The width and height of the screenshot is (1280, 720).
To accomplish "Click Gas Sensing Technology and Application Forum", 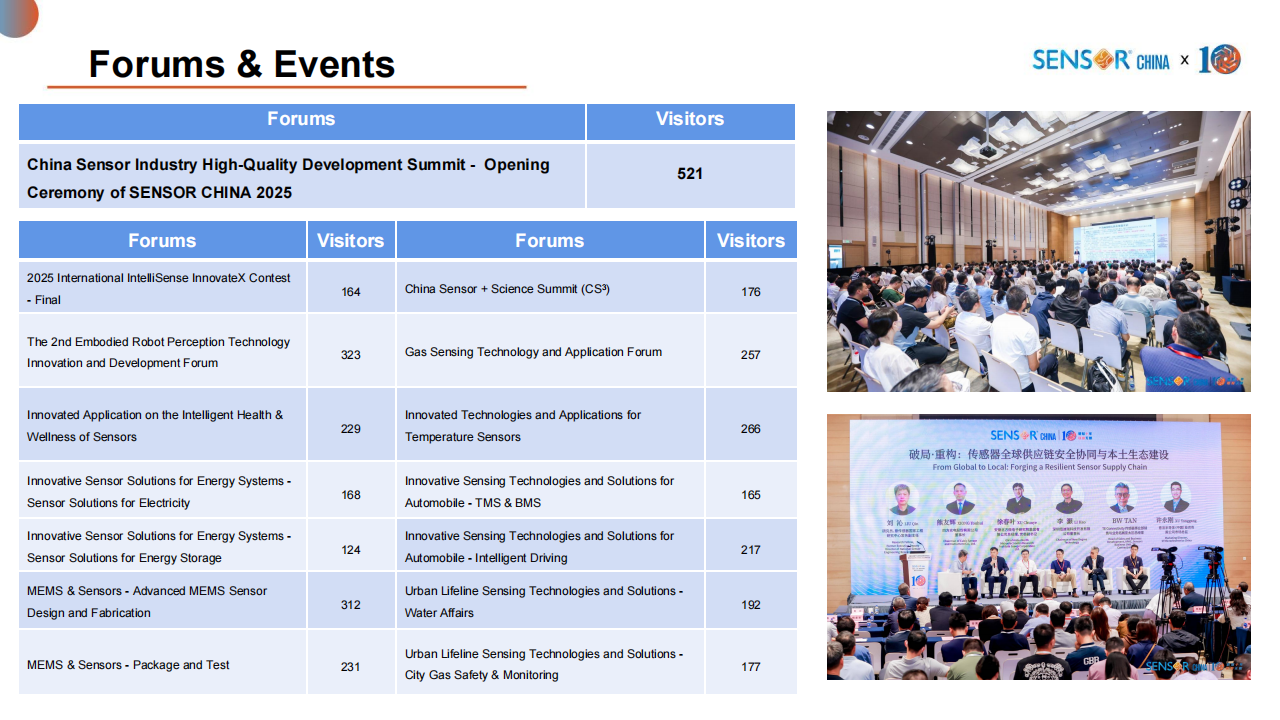I will tap(533, 352).
